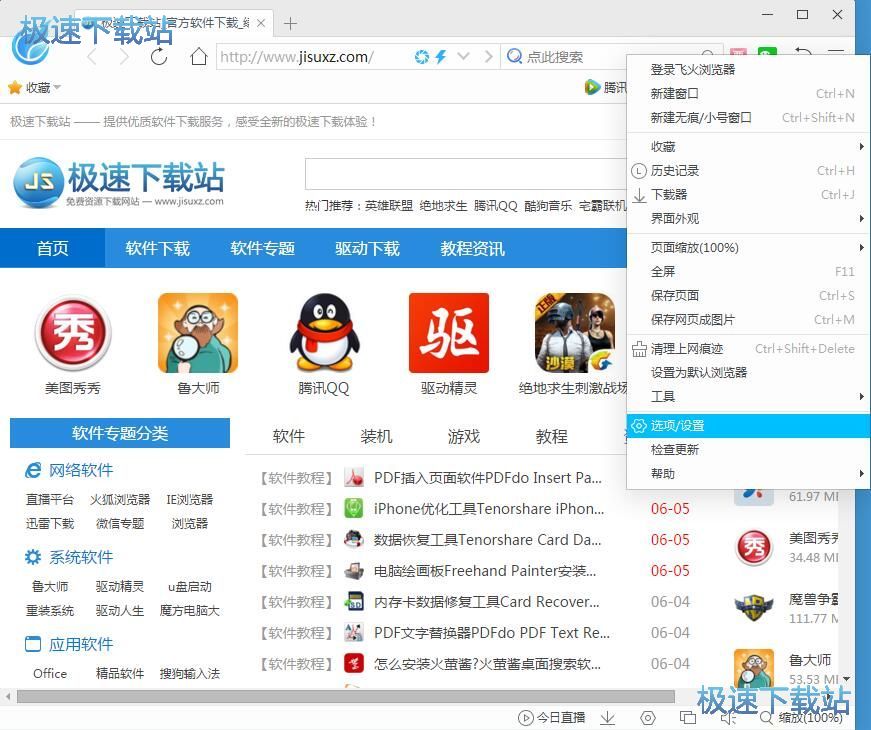This screenshot has width=871, height=730.
Task: Click the browser refresh icon
Action: 159,57
